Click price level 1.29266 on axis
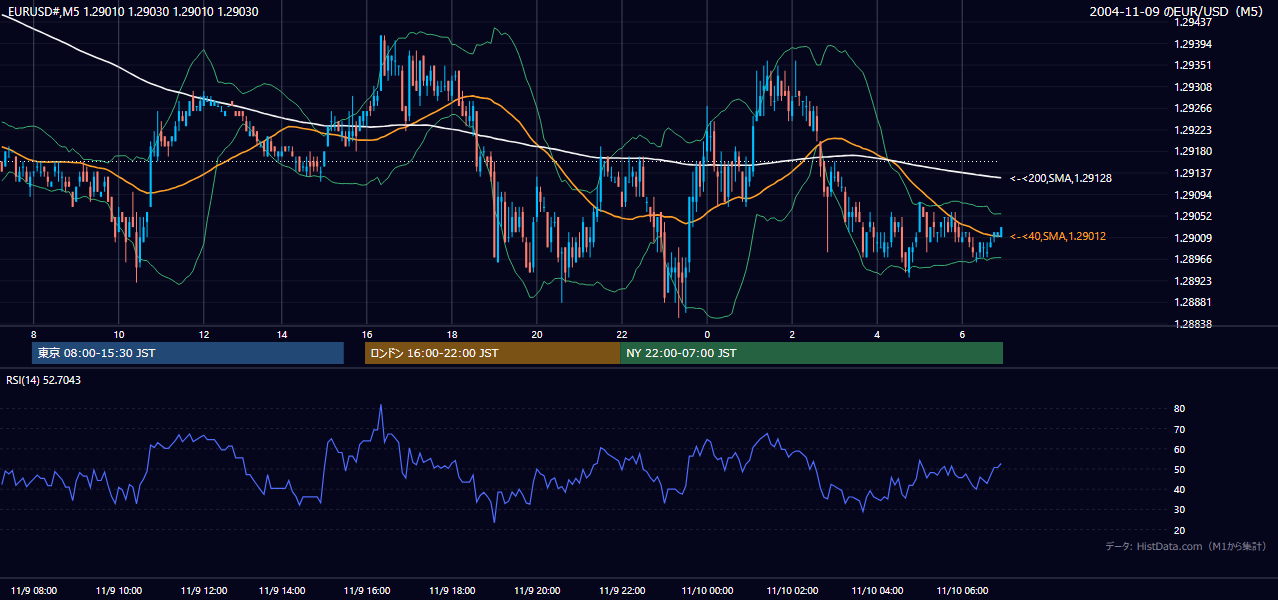Image resolution: width=1278 pixels, height=600 pixels. click(1192, 108)
